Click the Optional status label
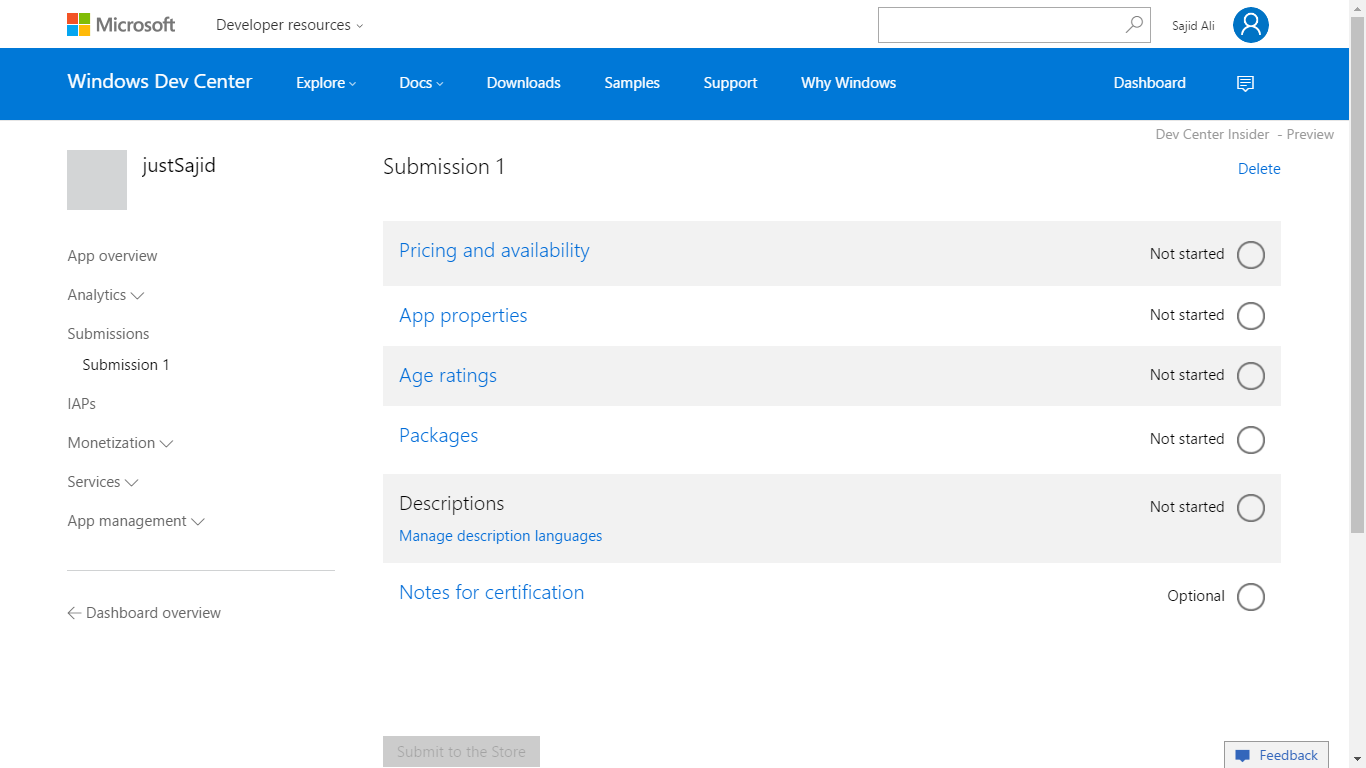Screen dimensions: 1366x768 click(x=1196, y=596)
